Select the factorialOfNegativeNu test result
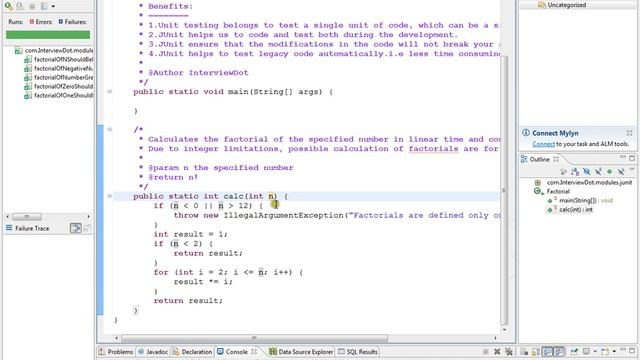 pyautogui.click(x=58, y=69)
